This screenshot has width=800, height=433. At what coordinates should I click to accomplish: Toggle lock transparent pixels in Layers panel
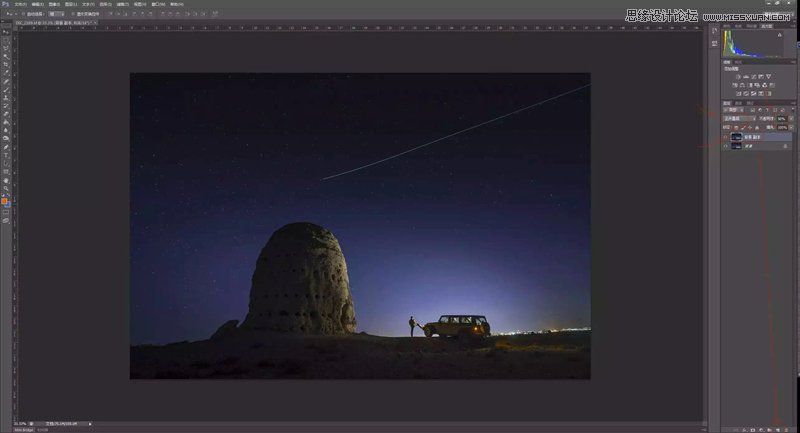(x=736, y=128)
